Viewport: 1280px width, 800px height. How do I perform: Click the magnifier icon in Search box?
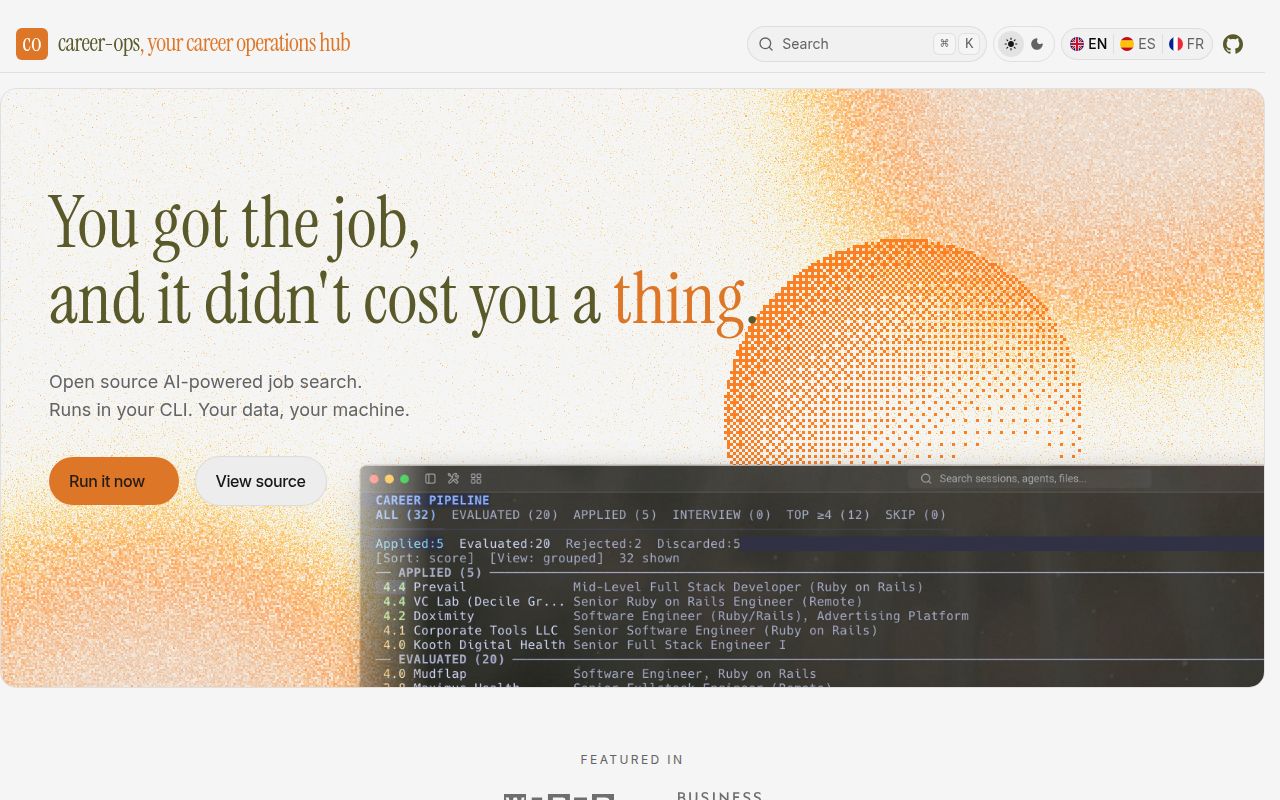coord(766,44)
